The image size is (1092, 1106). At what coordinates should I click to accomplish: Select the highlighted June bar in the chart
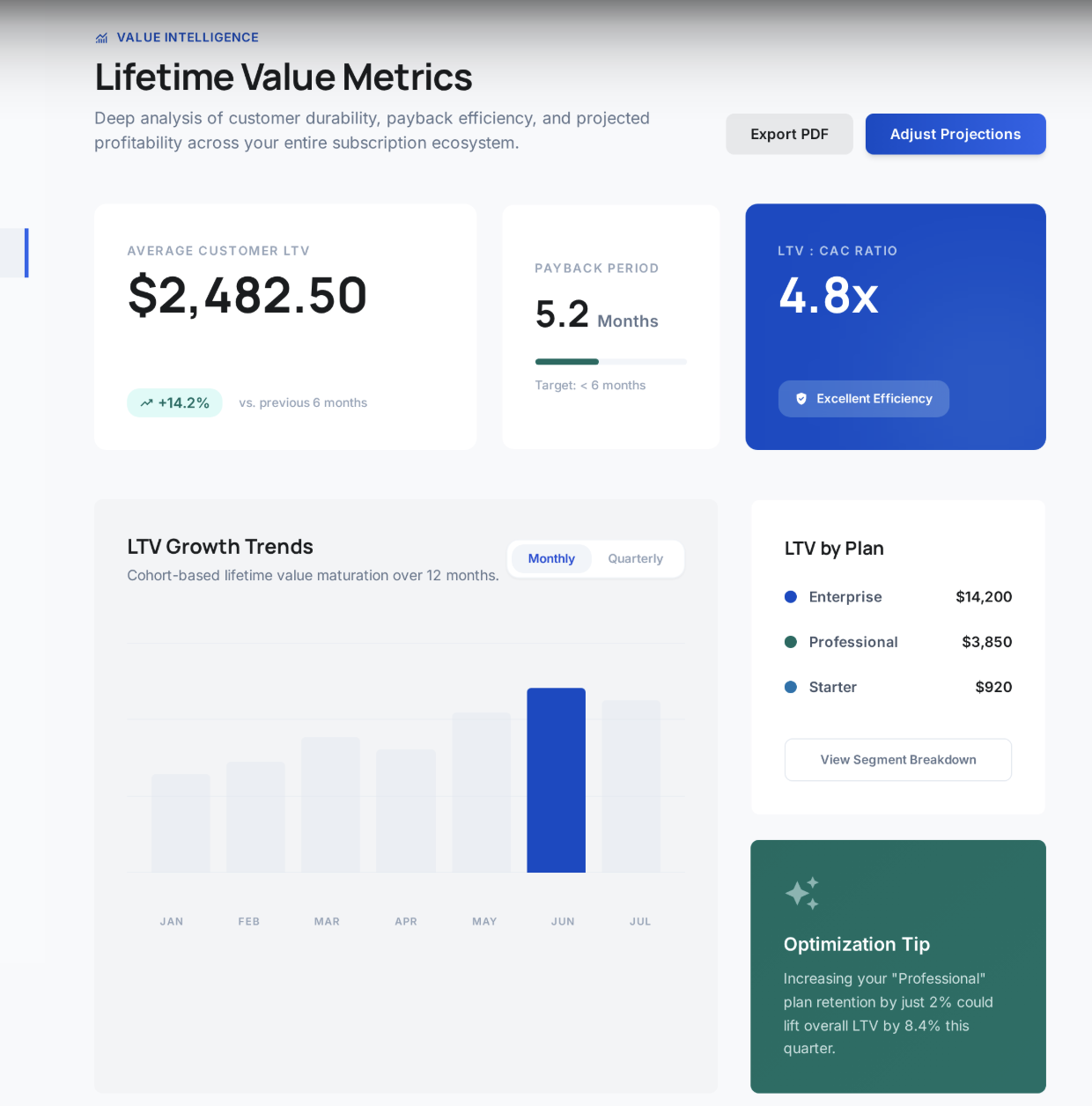(556, 780)
